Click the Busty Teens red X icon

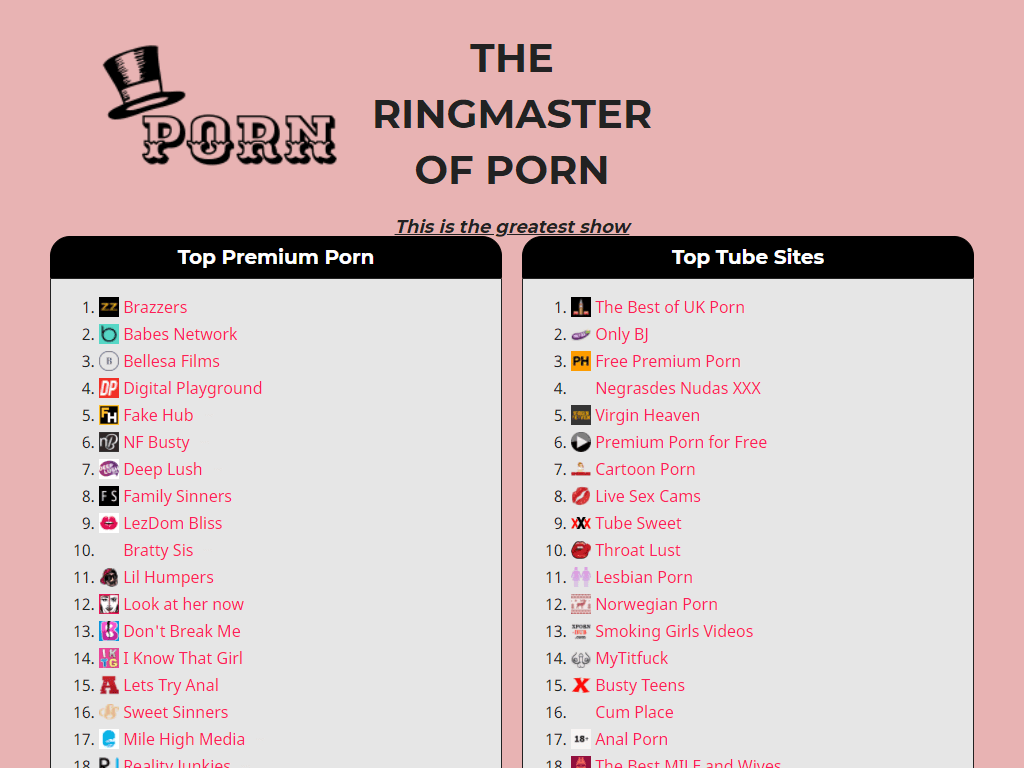(581, 685)
